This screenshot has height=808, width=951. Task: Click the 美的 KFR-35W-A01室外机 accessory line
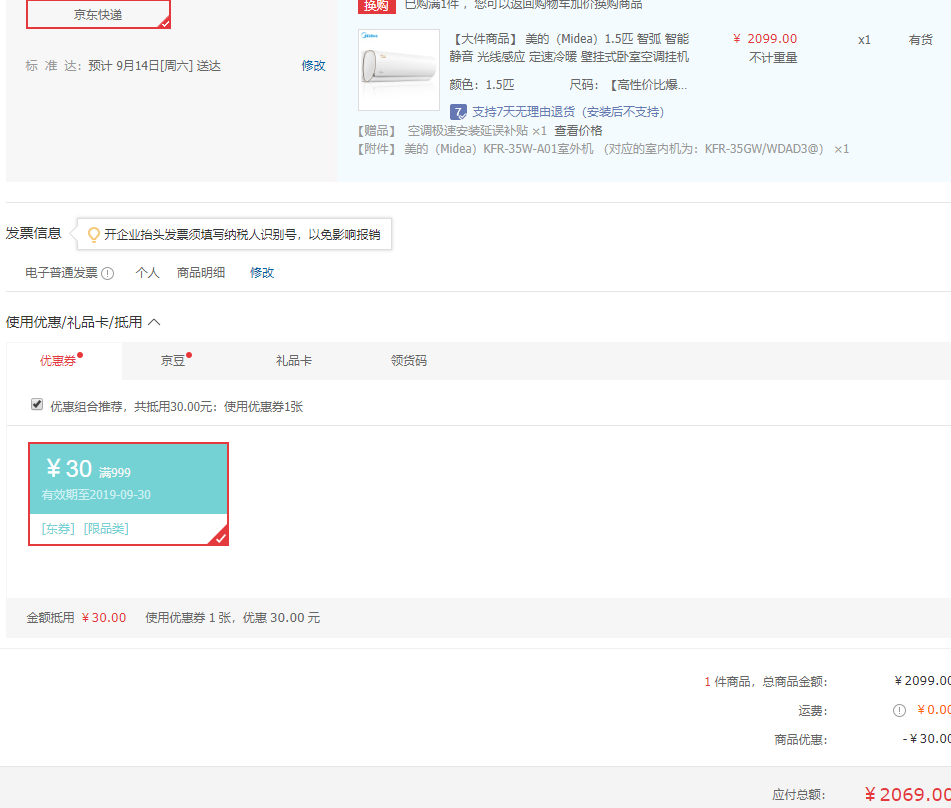(603, 149)
